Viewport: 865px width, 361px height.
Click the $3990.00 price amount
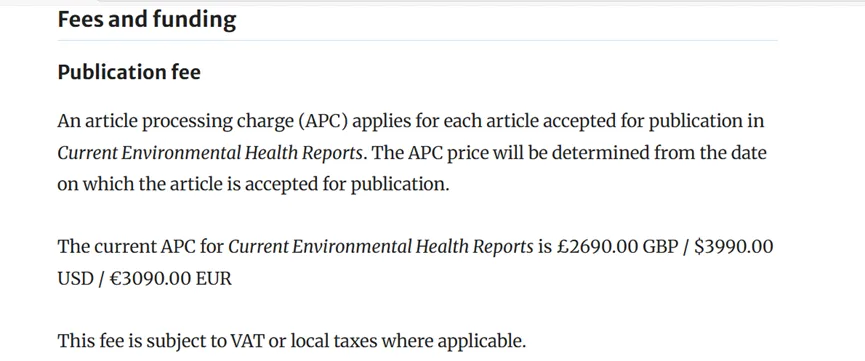click(734, 247)
